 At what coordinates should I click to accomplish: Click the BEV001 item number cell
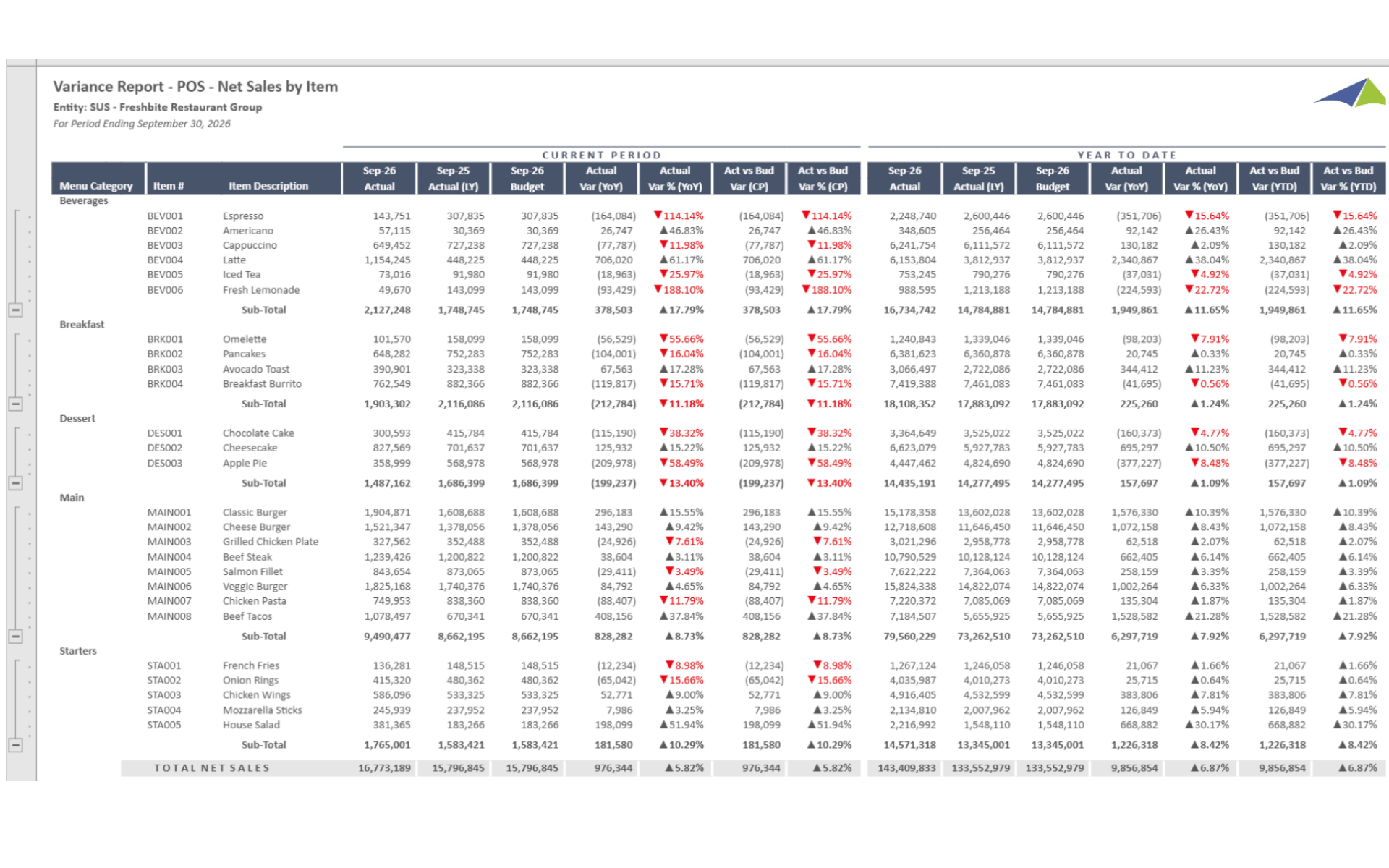[165, 216]
